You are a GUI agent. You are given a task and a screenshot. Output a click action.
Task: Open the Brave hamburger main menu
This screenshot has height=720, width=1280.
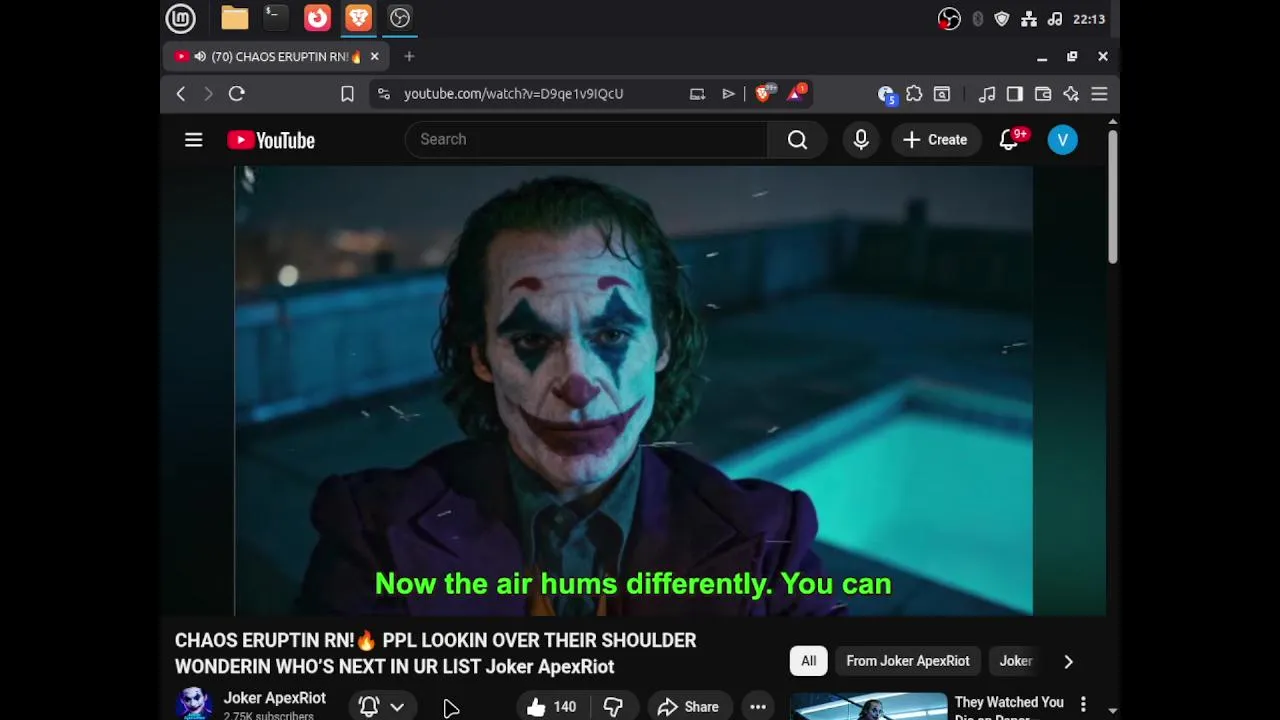pyautogui.click(x=1099, y=94)
